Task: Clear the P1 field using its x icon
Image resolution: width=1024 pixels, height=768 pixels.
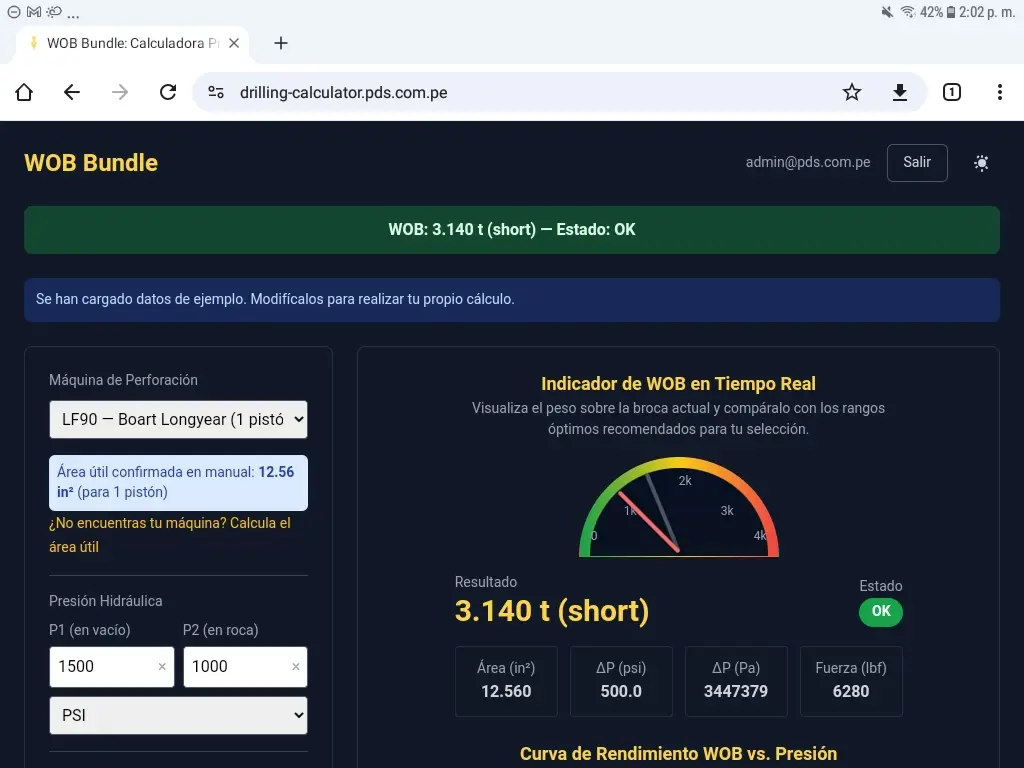Action: coord(163,667)
